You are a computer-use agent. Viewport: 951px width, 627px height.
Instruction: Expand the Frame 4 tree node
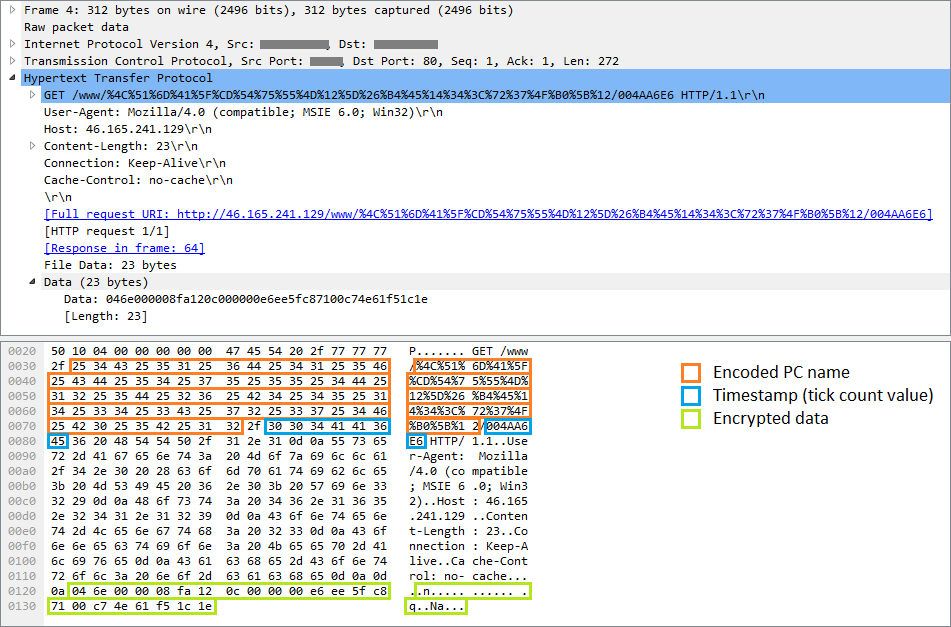(x=12, y=11)
